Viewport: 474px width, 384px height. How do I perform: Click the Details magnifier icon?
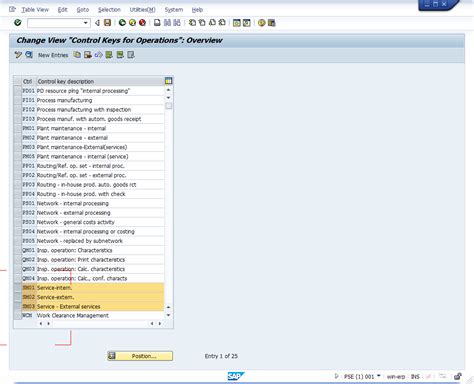click(29, 55)
